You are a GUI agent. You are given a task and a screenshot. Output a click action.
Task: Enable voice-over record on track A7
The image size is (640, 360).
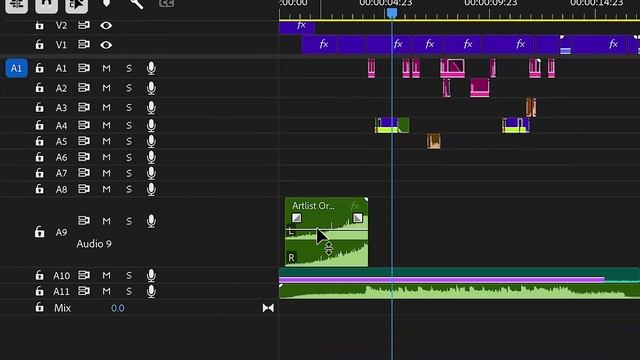tap(151, 173)
